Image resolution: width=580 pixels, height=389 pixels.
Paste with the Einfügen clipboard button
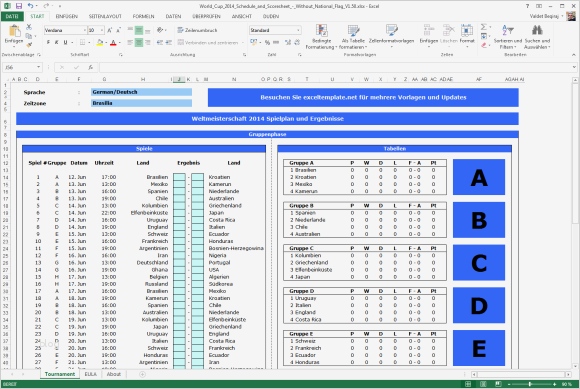point(14,35)
